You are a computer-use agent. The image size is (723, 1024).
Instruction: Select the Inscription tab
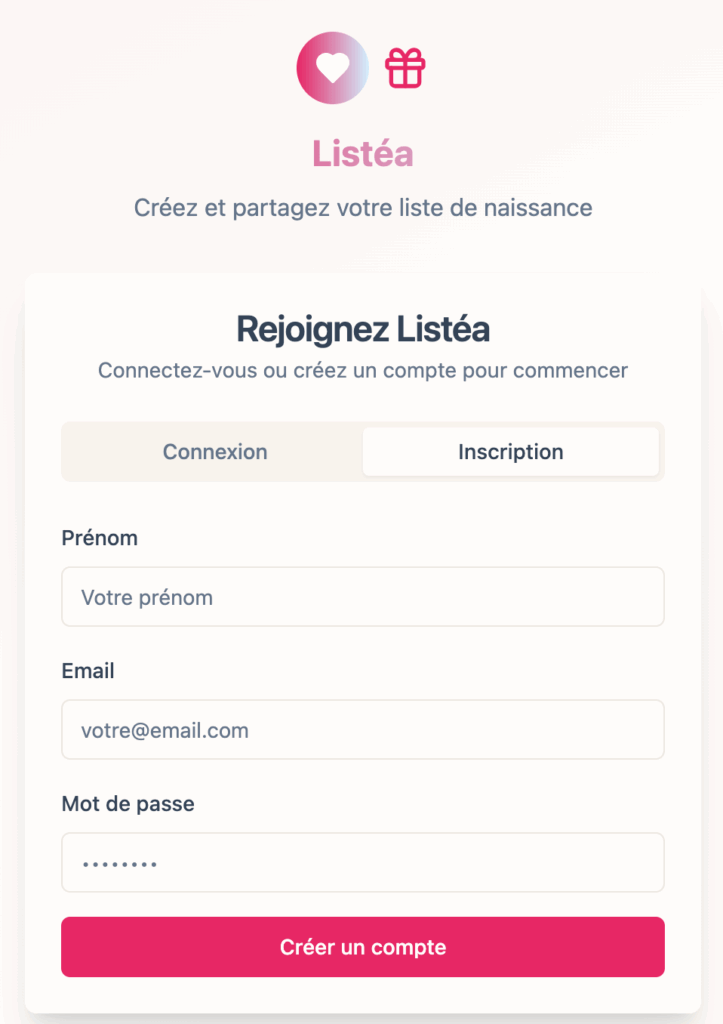click(510, 452)
